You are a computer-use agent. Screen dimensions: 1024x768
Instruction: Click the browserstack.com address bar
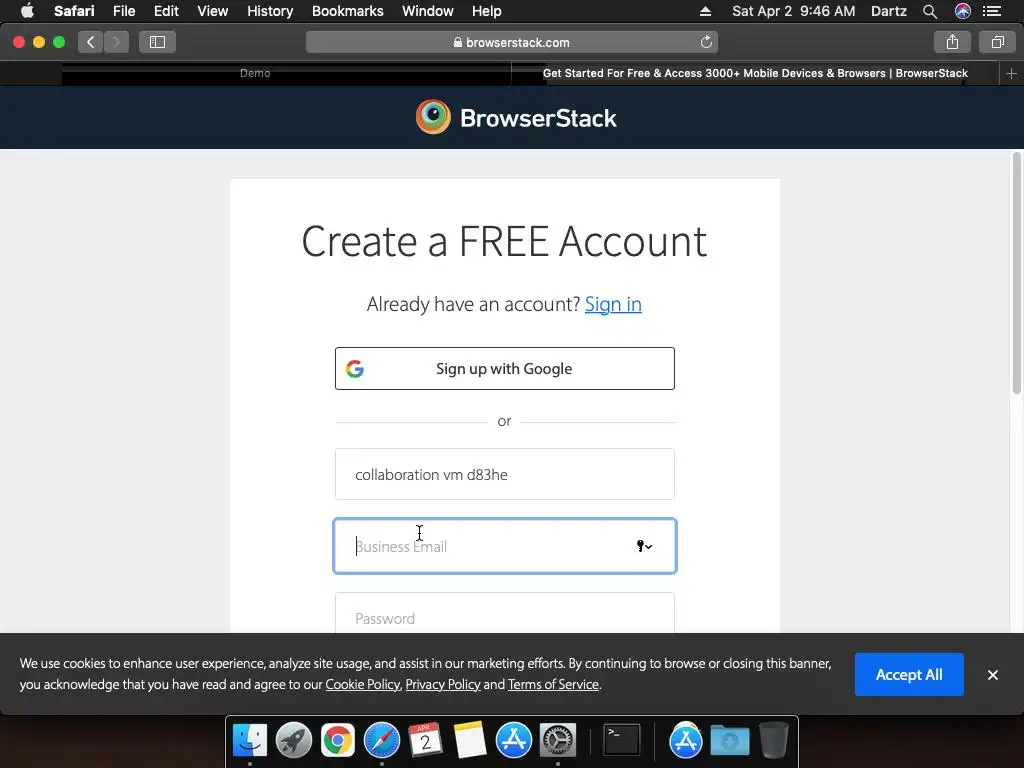point(511,42)
